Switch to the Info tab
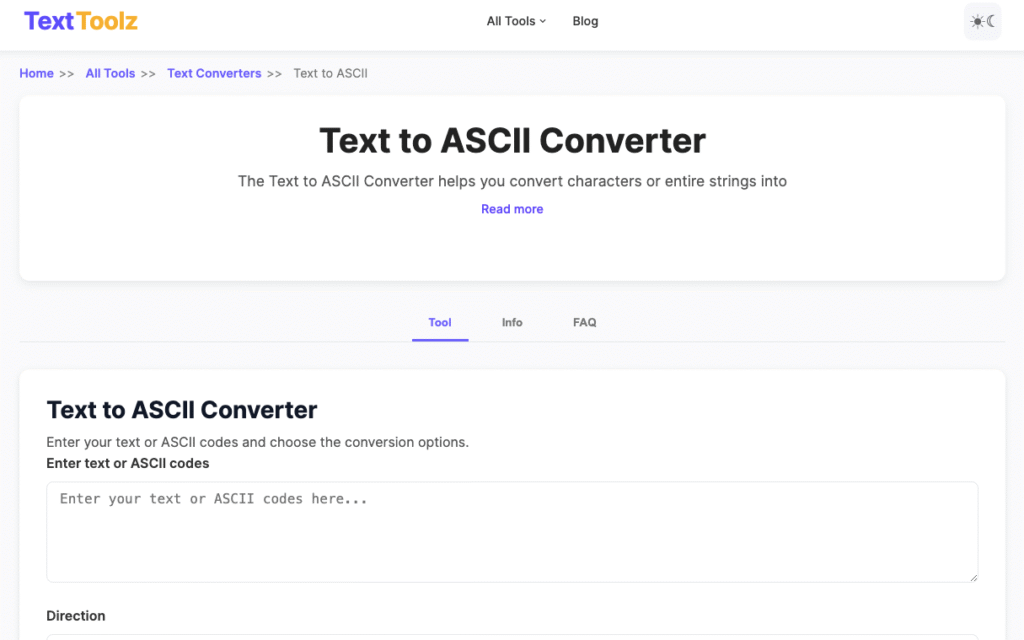This screenshot has height=640, width=1024. (x=512, y=322)
